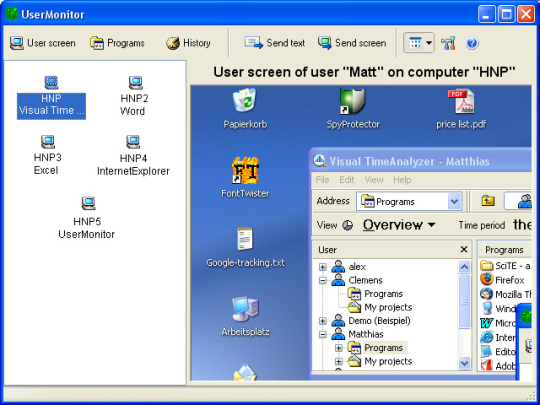Image resolution: width=540 pixels, height=405 pixels.
Task: Open the Address Programs combo box
Action: (409, 201)
